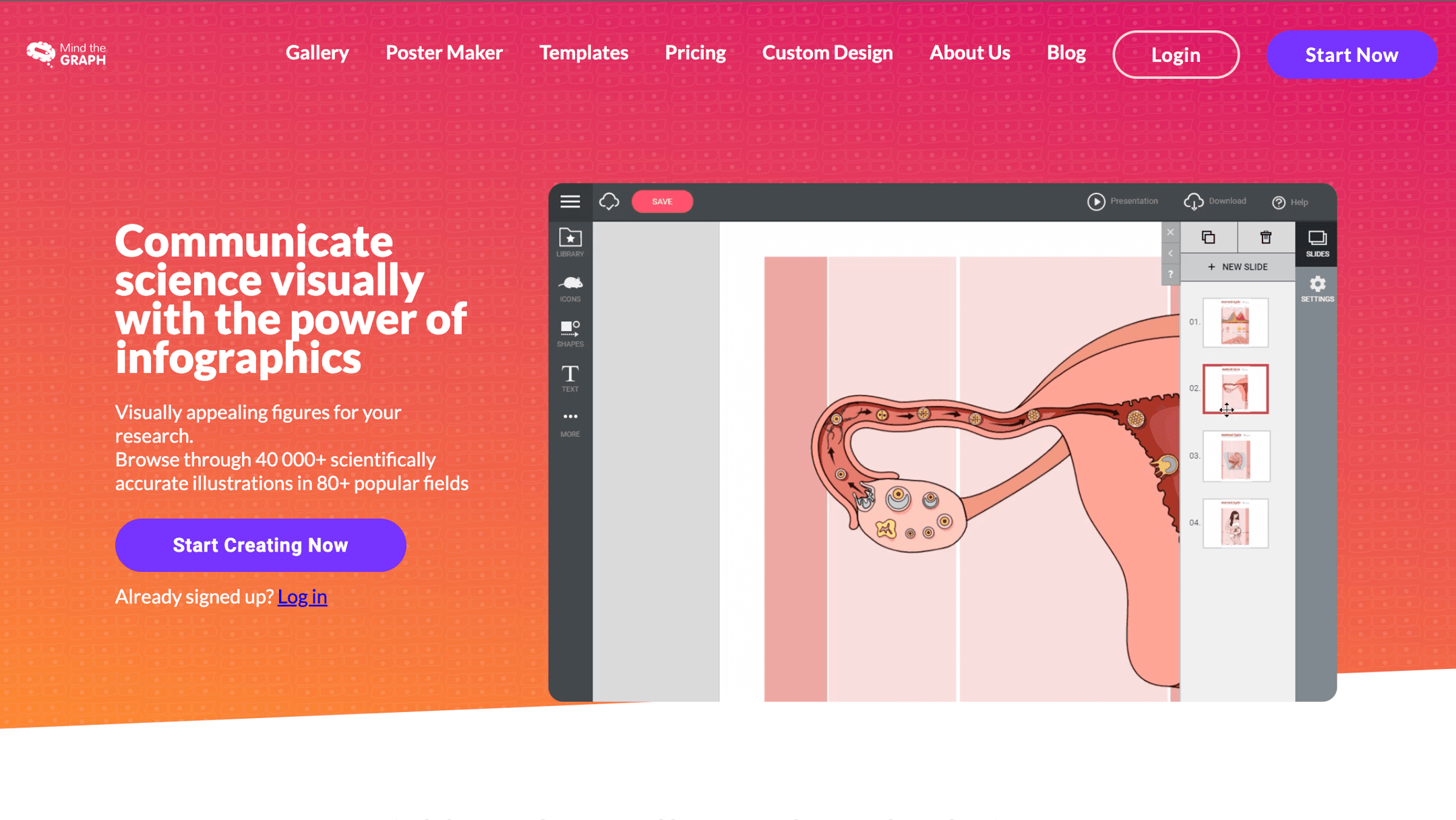Image resolution: width=1456 pixels, height=820 pixels.
Task: Select the Text tool
Action: tap(570, 376)
